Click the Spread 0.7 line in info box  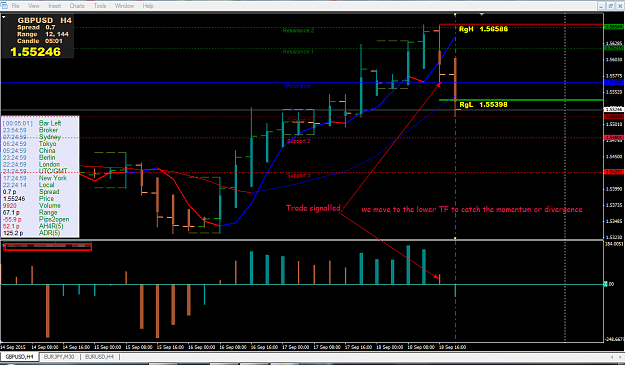pyautogui.click(x=36, y=27)
